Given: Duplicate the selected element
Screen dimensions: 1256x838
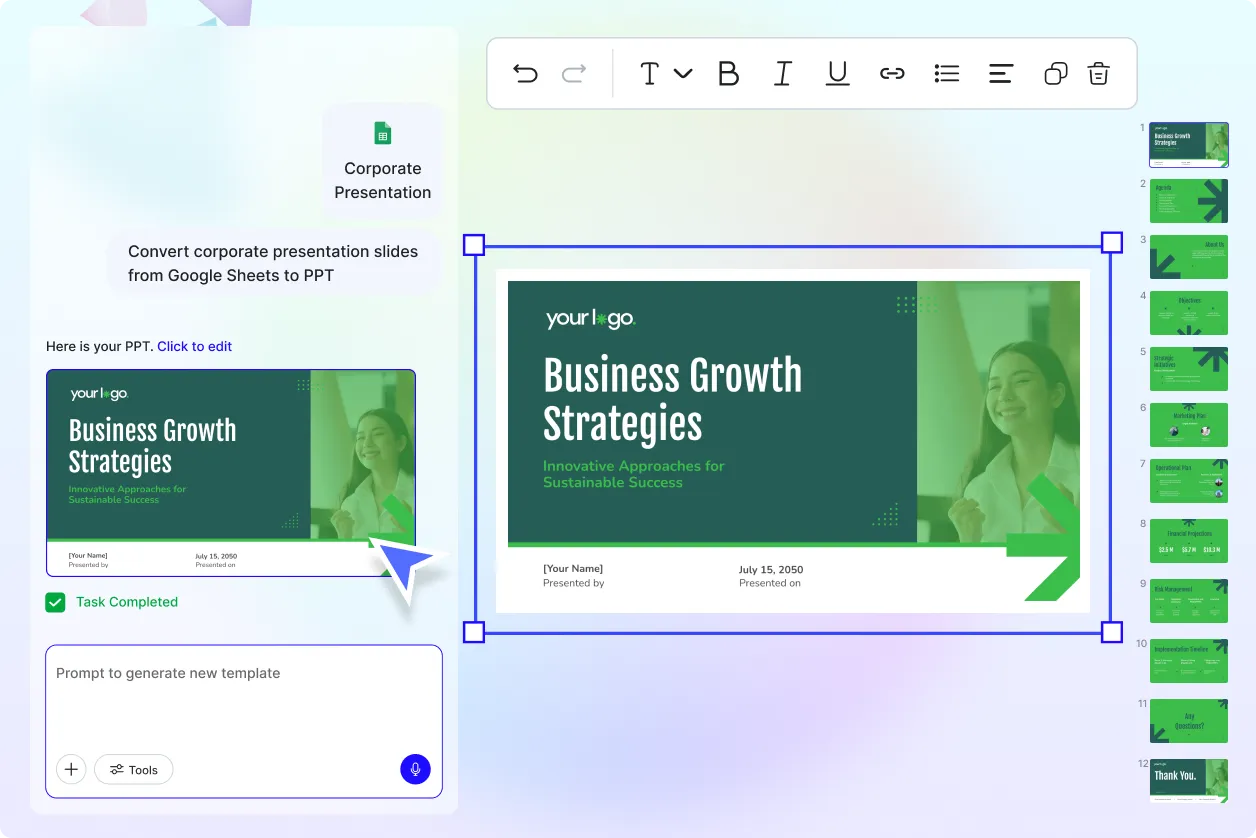Looking at the screenshot, I should [x=1056, y=73].
